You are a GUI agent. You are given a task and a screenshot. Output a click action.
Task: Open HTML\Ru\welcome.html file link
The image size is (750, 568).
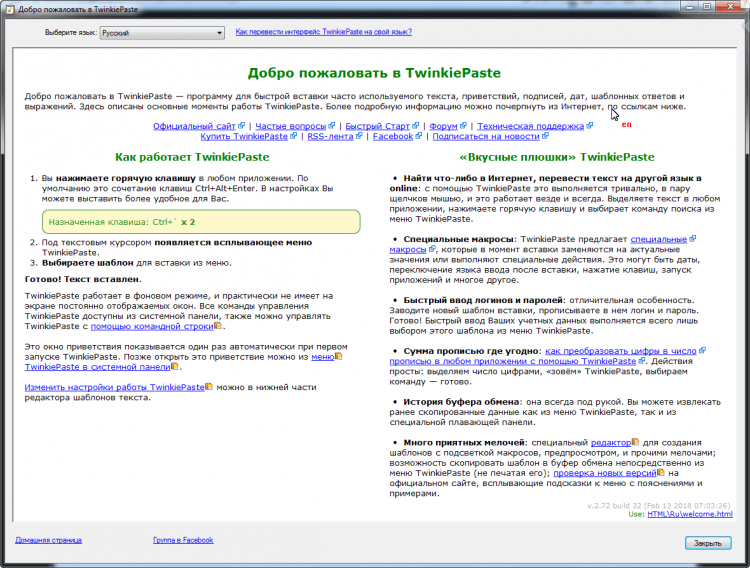pyautogui.click(x=690, y=514)
